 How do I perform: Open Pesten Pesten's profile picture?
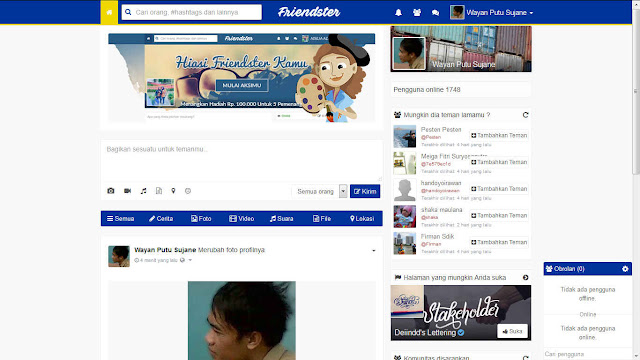click(404, 136)
